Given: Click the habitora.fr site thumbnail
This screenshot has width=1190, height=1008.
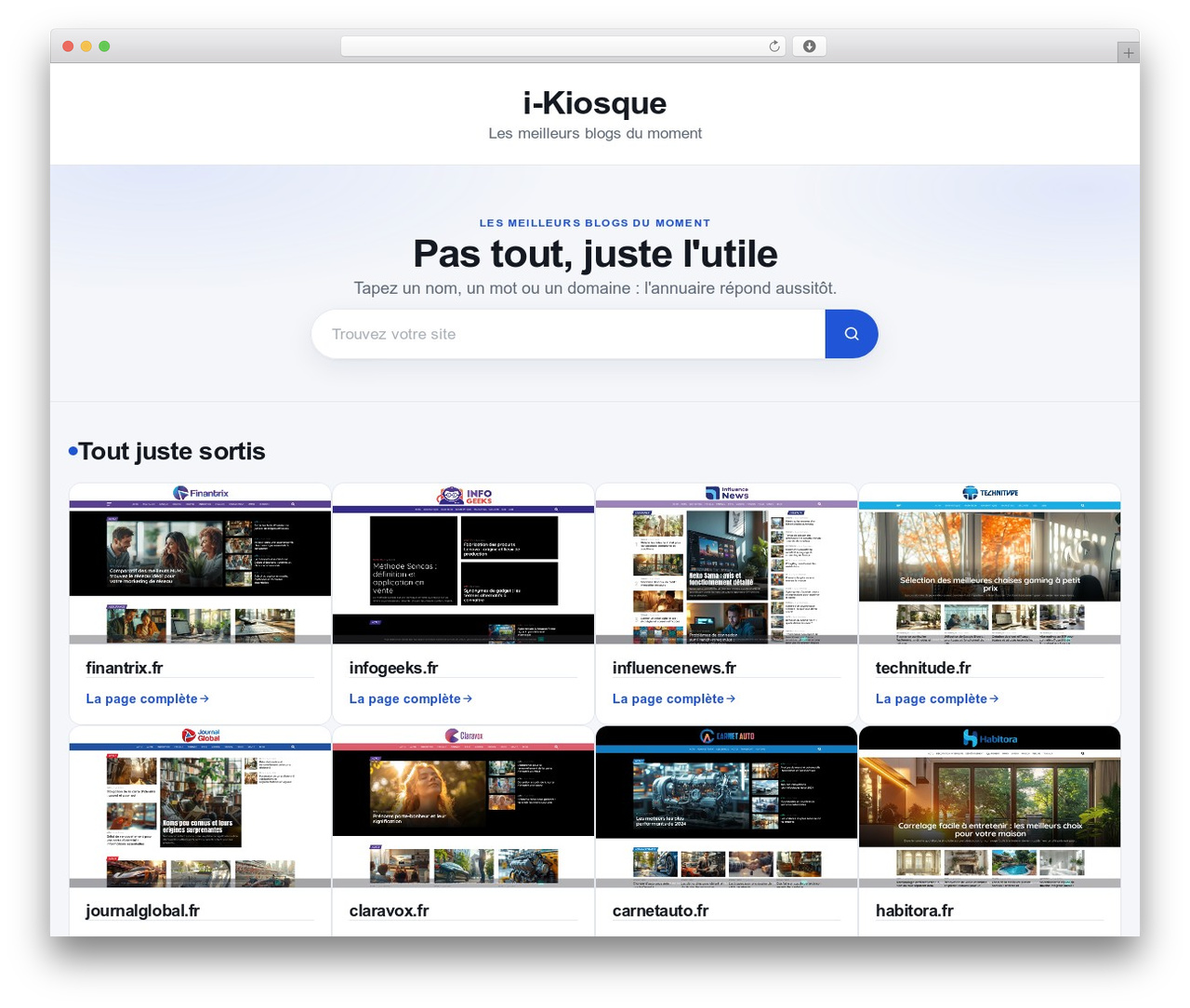Looking at the screenshot, I should pyautogui.click(x=989, y=806).
